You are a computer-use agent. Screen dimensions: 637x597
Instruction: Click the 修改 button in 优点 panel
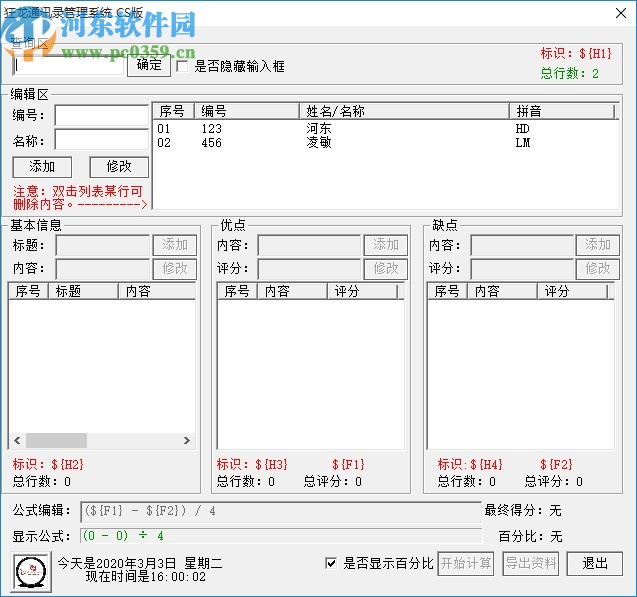click(x=386, y=268)
